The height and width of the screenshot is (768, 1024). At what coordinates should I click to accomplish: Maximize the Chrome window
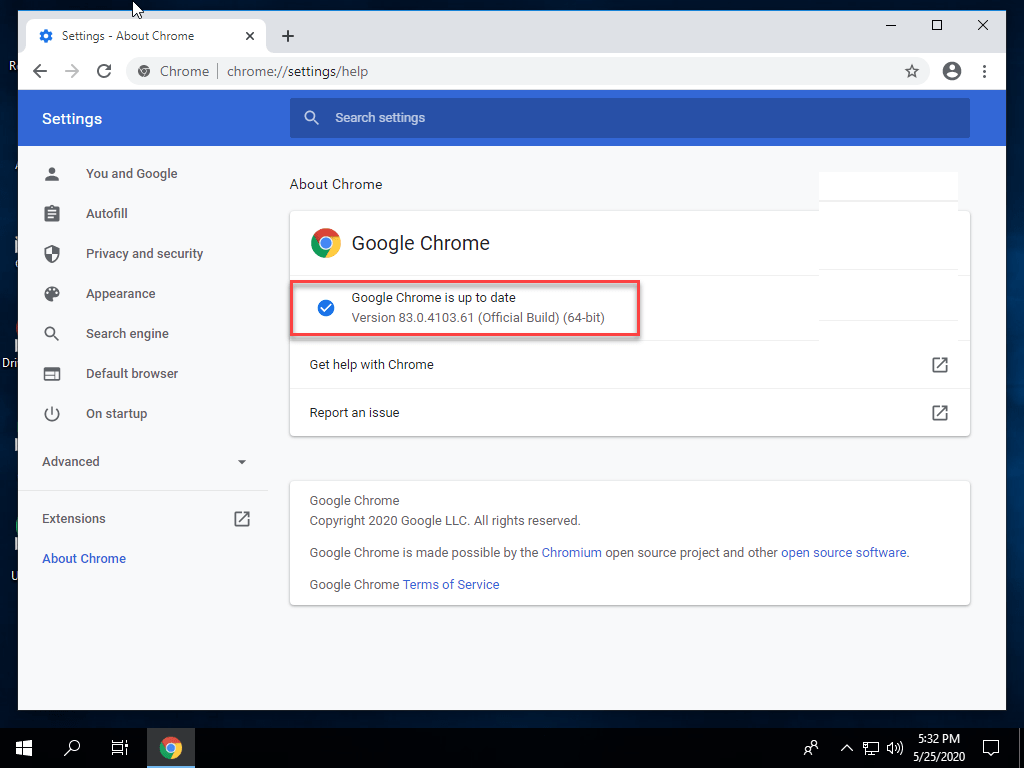tap(936, 25)
